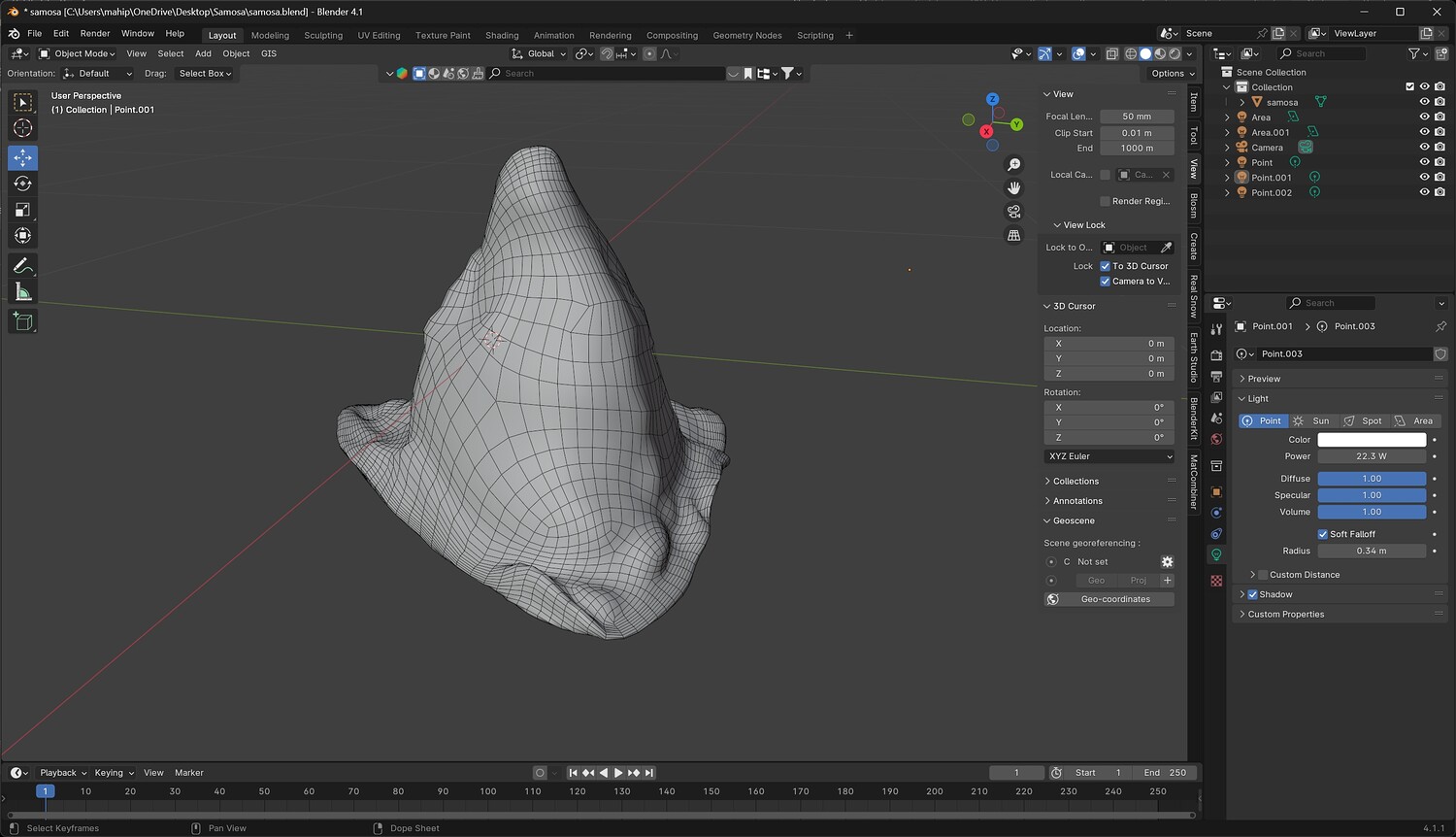1456x837 pixels.
Task: Hide the samosa object in outliner
Action: click(1424, 102)
